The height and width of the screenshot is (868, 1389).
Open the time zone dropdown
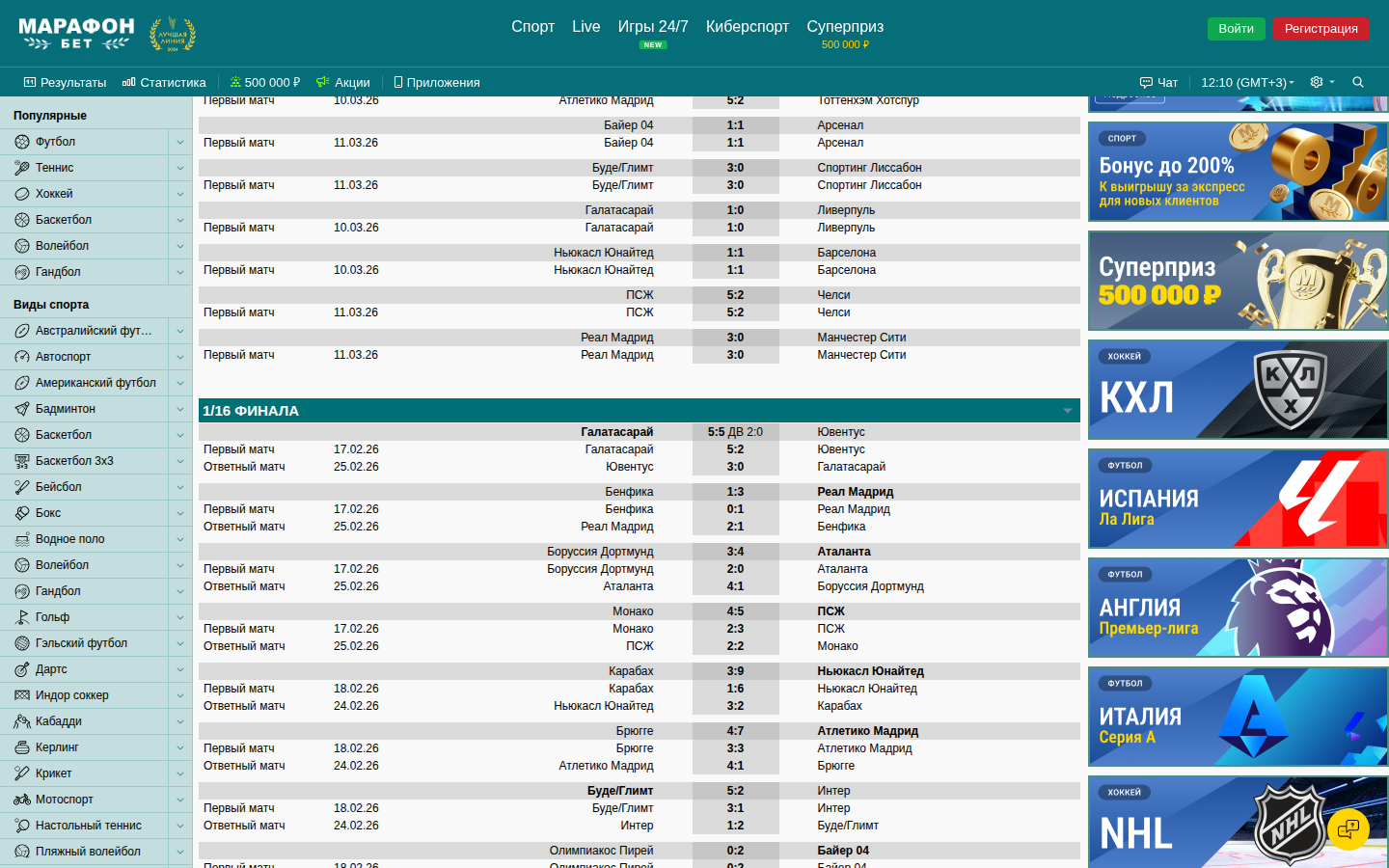(1247, 82)
